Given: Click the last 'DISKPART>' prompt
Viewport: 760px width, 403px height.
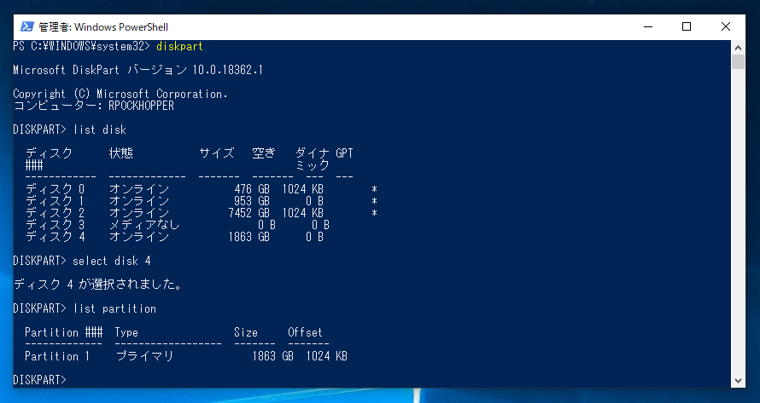Looking at the screenshot, I should click(x=40, y=380).
